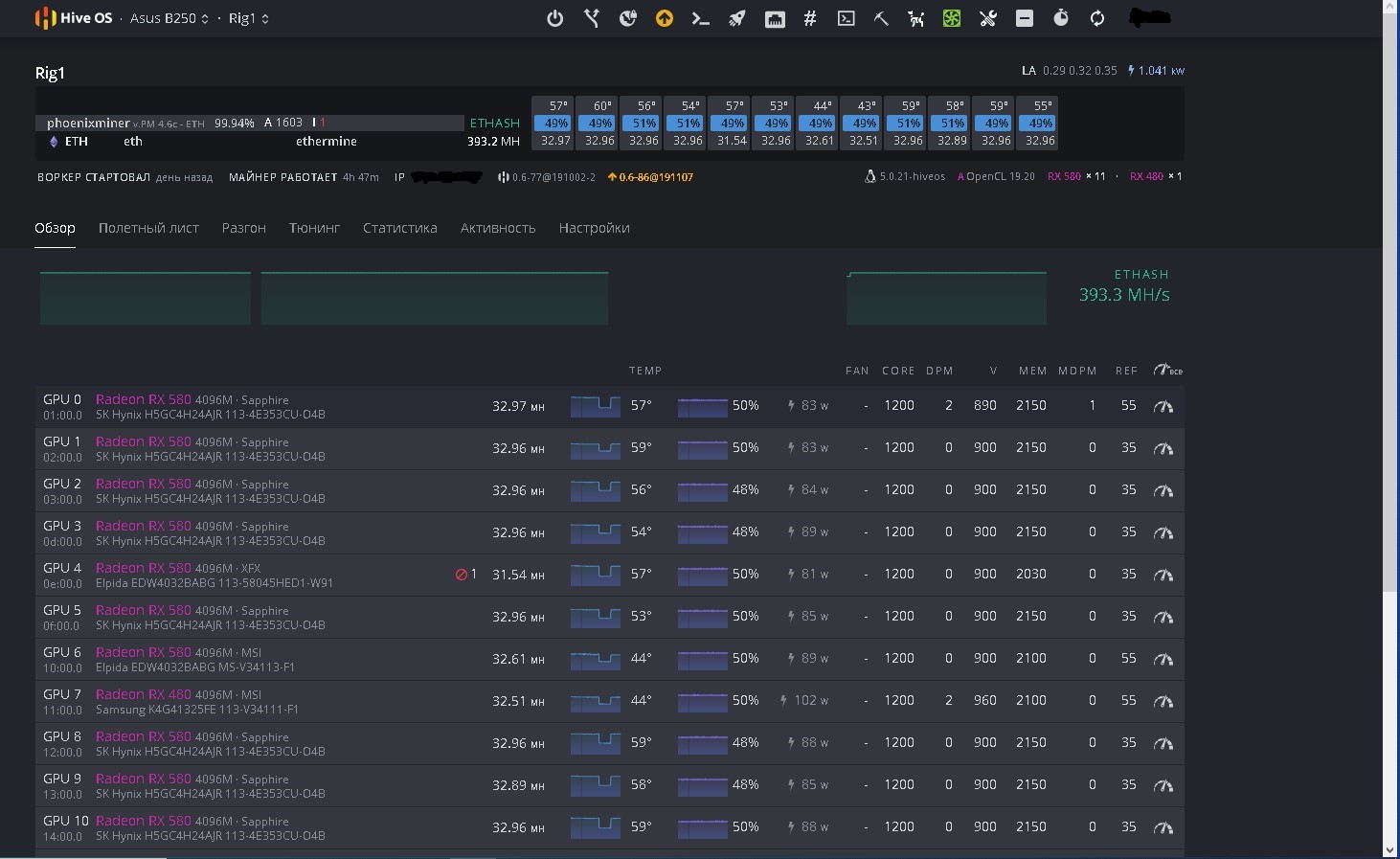
Task: Click the hashtag tags icon
Action: click(x=810, y=18)
